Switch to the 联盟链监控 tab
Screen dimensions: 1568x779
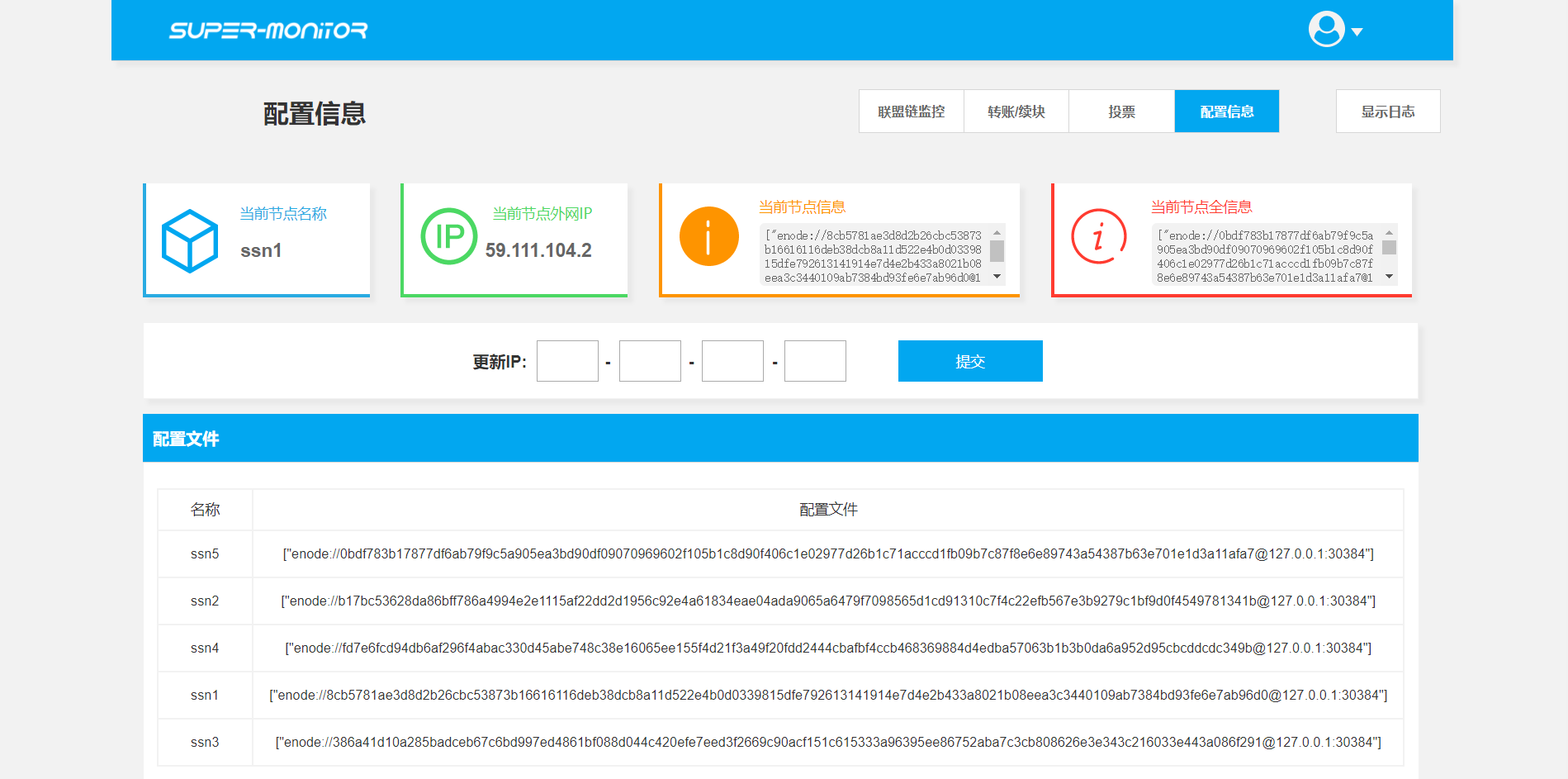[x=911, y=112]
